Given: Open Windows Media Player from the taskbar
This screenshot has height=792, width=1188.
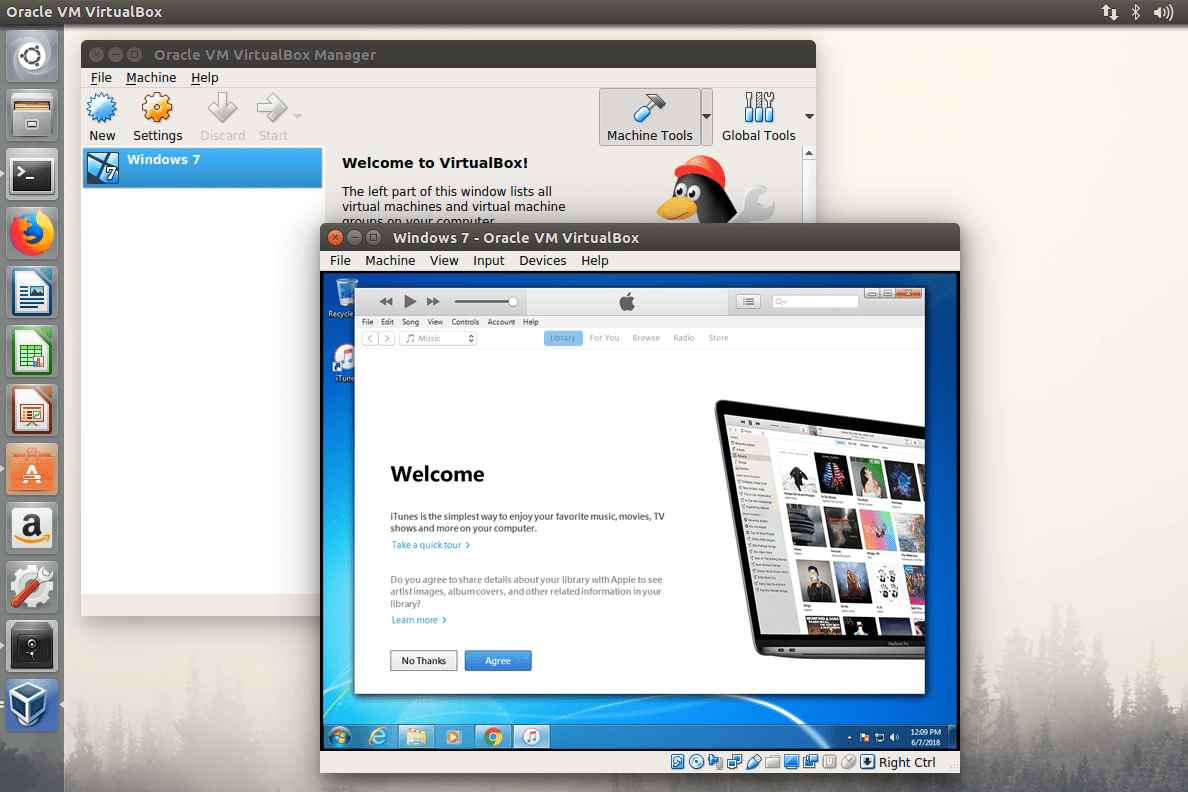Looking at the screenshot, I should pyautogui.click(x=453, y=737).
